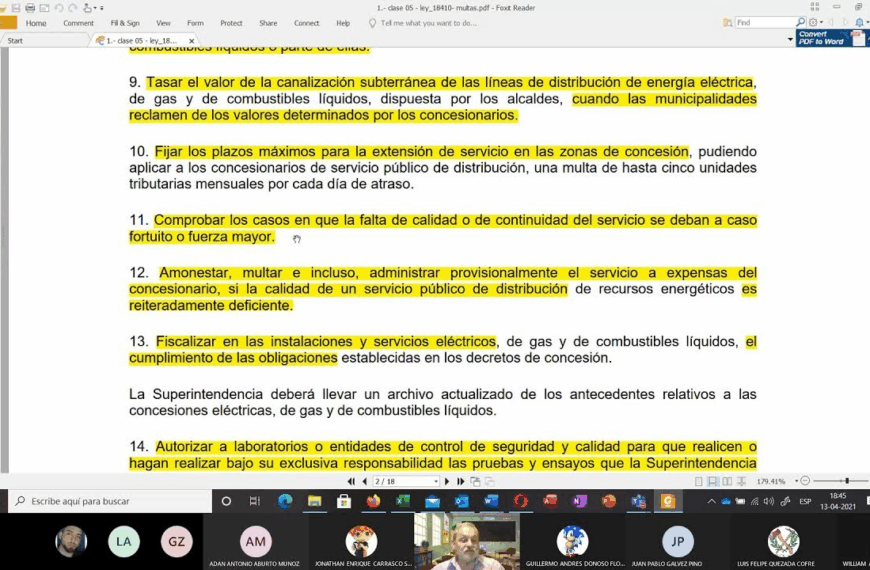Click the volume speaker tray icon
Viewport: 870px width, 570px height.
(x=768, y=501)
